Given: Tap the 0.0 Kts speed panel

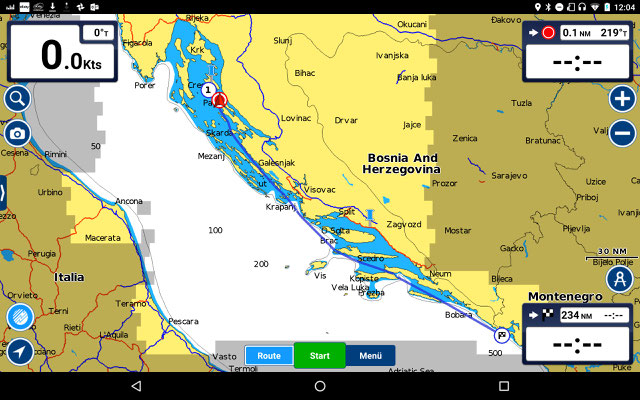Looking at the screenshot, I should 62,52.
